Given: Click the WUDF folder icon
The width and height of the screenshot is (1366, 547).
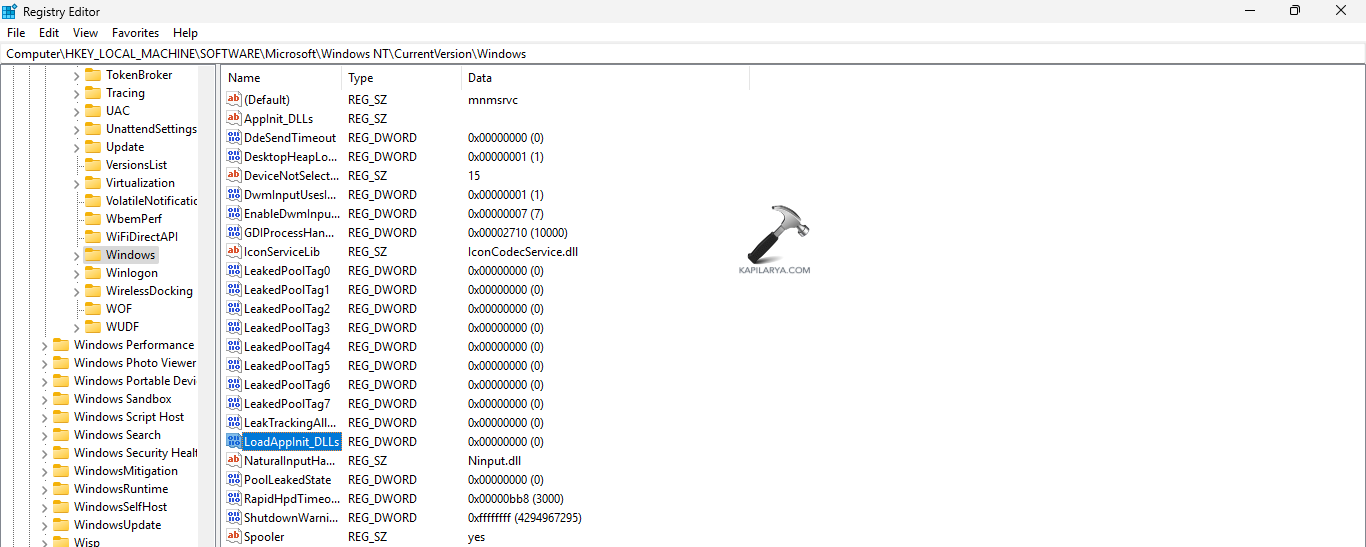Looking at the screenshot, I should pyautogui.click(x=93, y=327).
